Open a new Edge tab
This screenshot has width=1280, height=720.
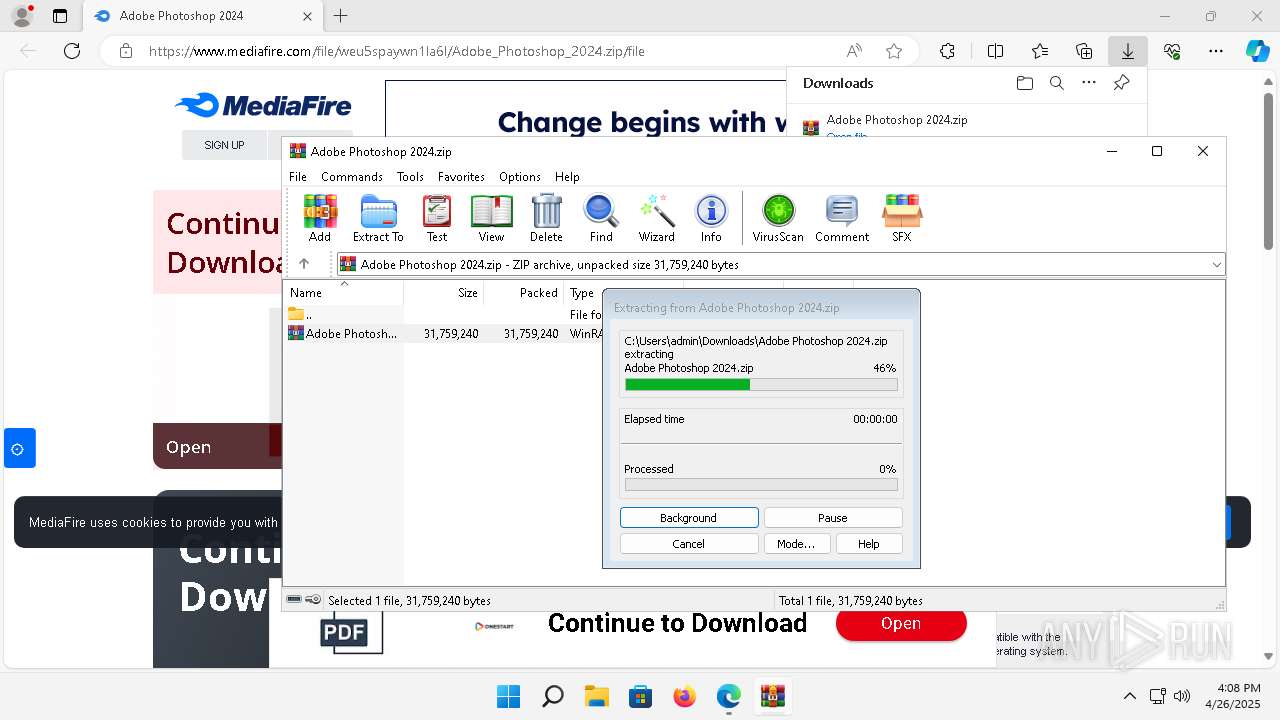click(341, 16)
